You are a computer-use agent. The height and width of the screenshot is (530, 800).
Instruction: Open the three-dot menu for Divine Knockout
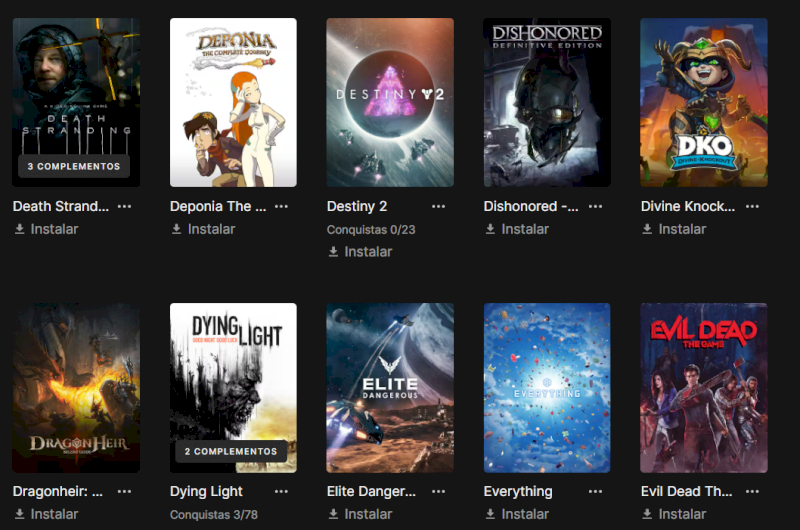[x=752, y=206]
